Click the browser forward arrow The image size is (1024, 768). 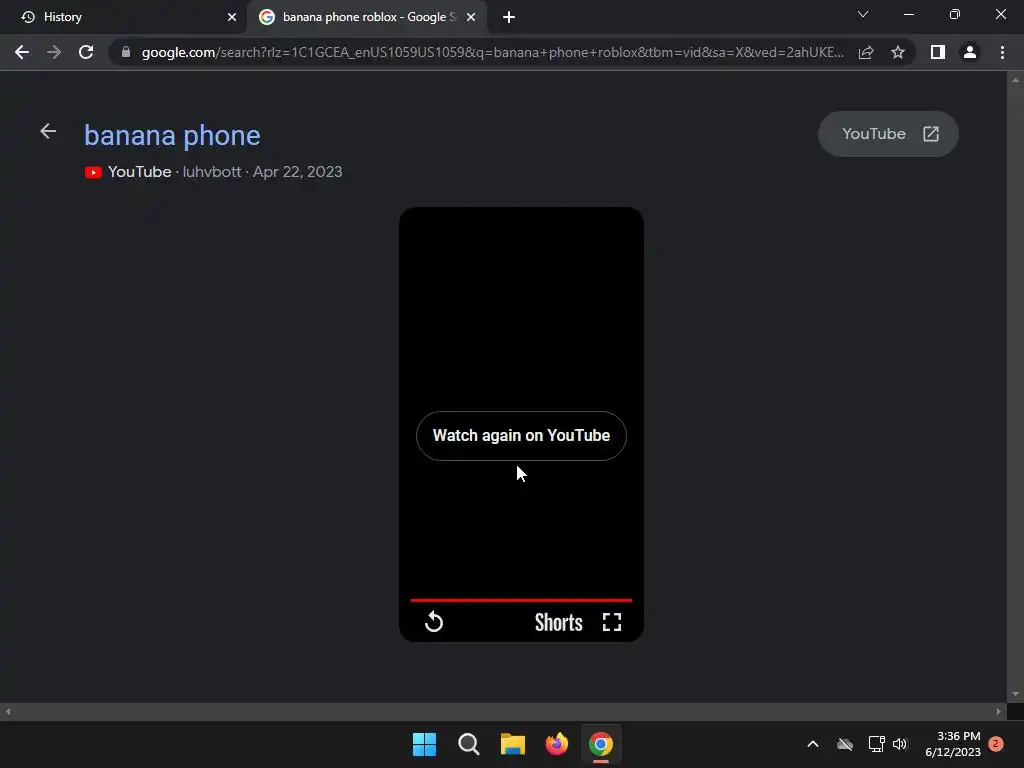pyautogui.click(x=54, y=52)
